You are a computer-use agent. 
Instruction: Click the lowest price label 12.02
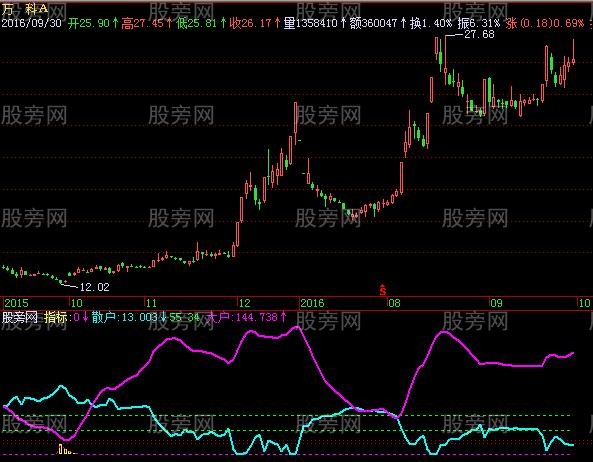click(95, 287)
